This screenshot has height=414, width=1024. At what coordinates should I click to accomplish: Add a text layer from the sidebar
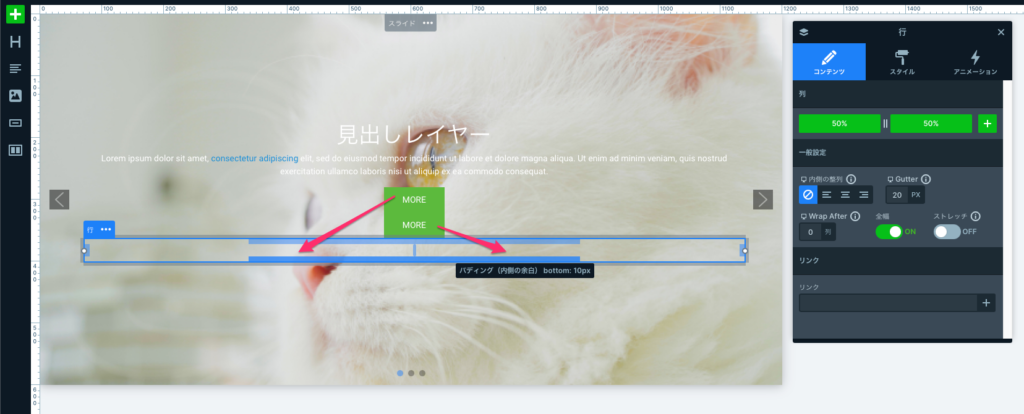[15, 69]
